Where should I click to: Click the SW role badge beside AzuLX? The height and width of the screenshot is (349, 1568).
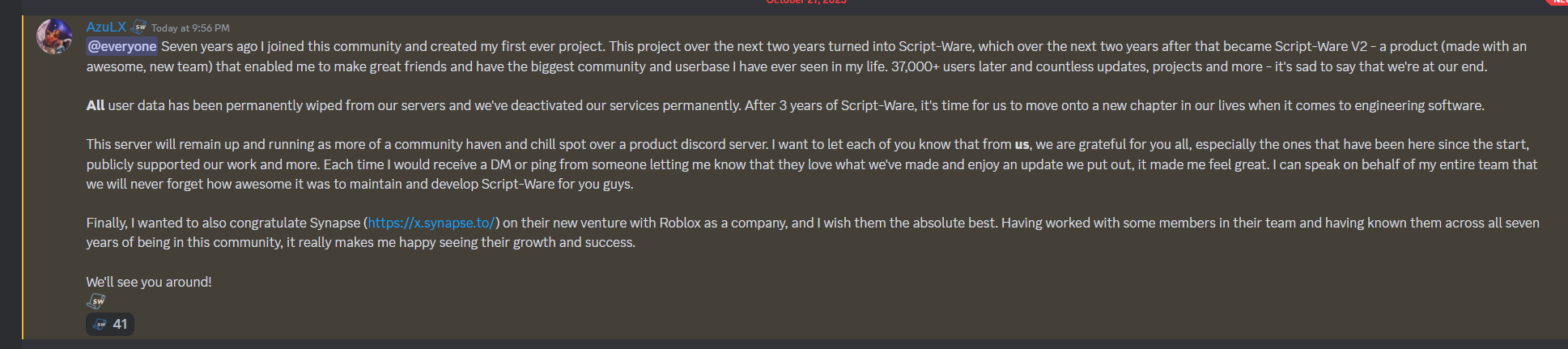(138, 27)
